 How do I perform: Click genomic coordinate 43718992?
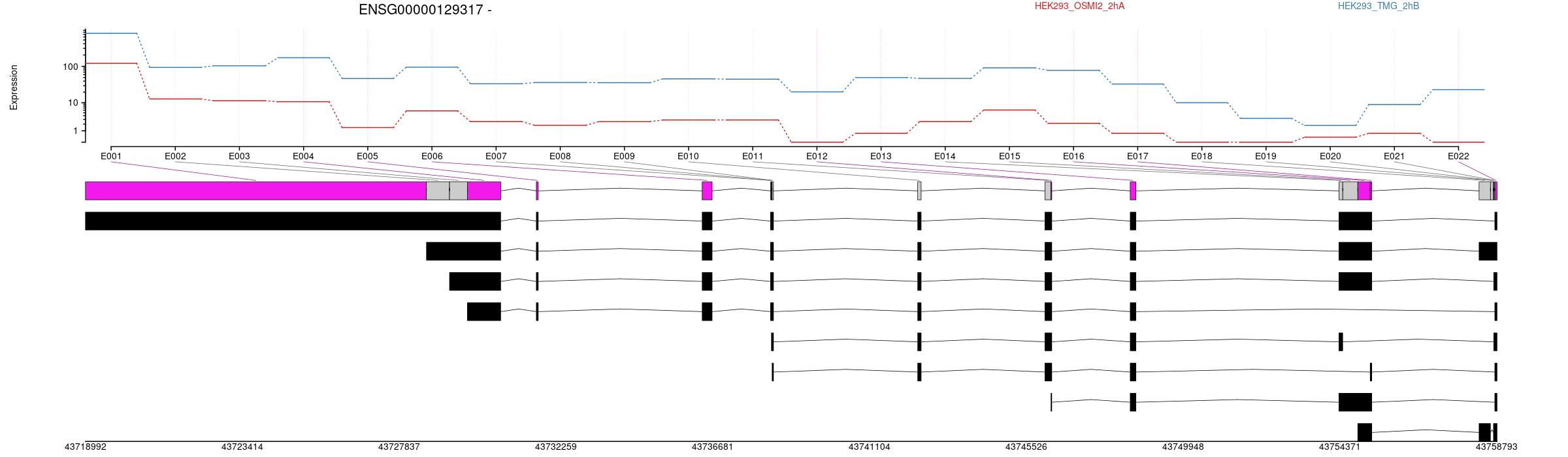click(85, 447)
